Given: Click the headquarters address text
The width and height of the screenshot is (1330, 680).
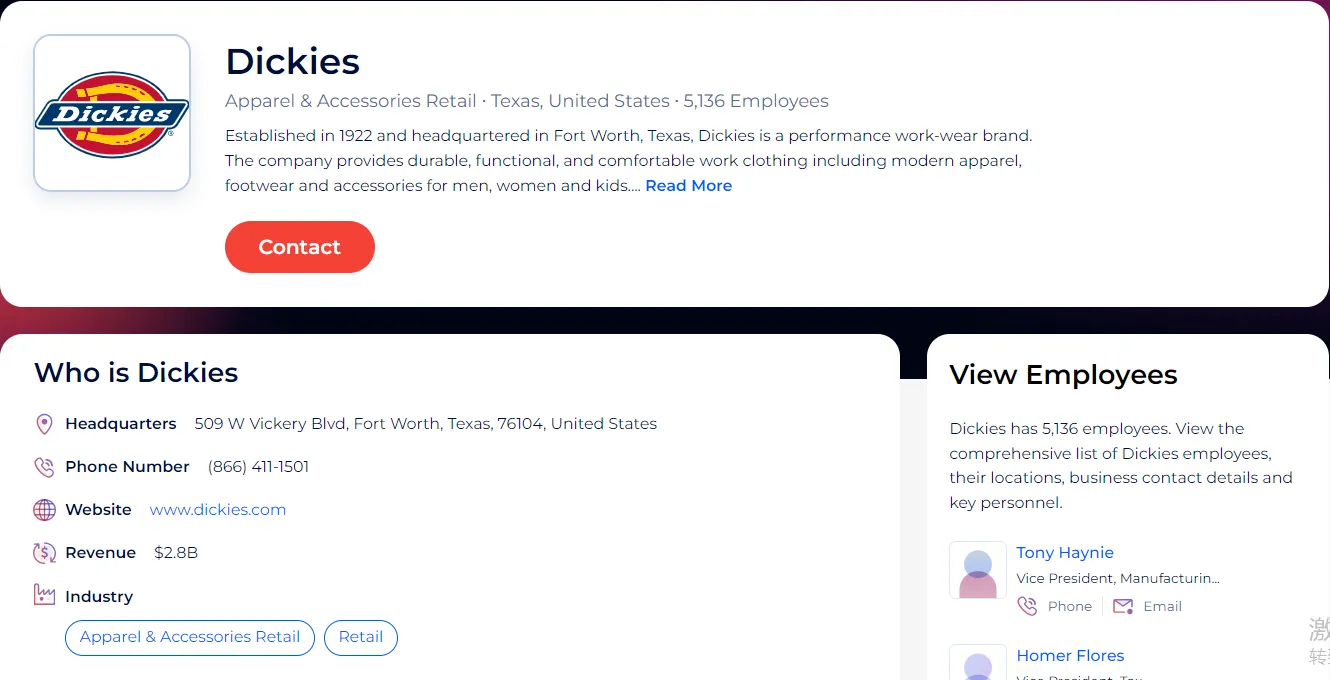Looking at the screenshot, I should point(425,424).
